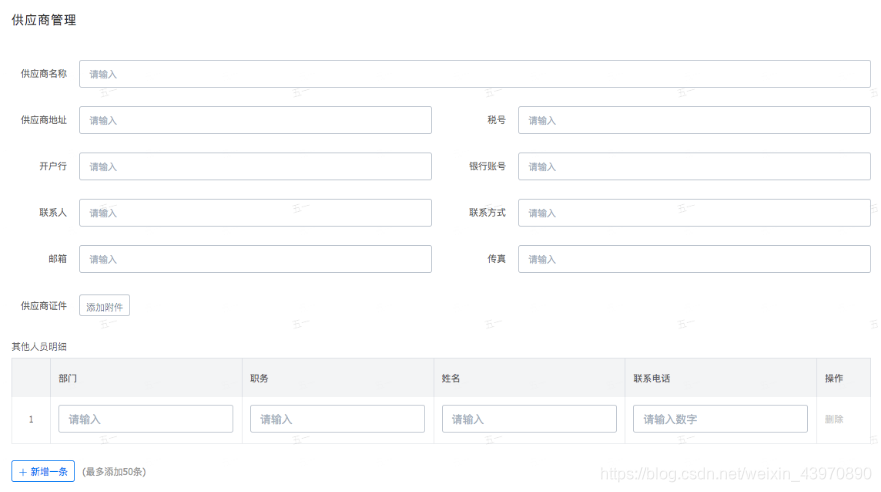
Task: Click the 添加附件 button
Action: click(x=105, y=306)
